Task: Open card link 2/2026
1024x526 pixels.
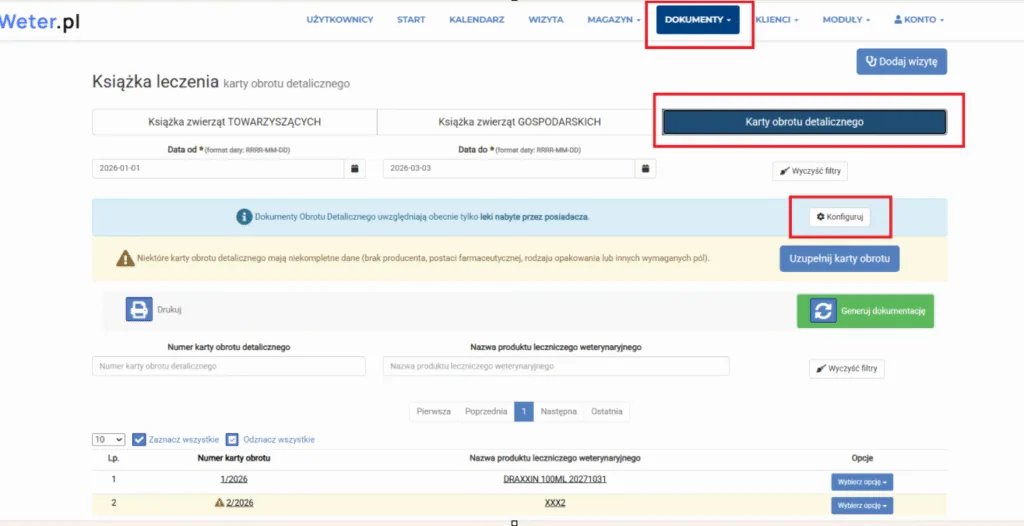Action: (x=240, y=503)
